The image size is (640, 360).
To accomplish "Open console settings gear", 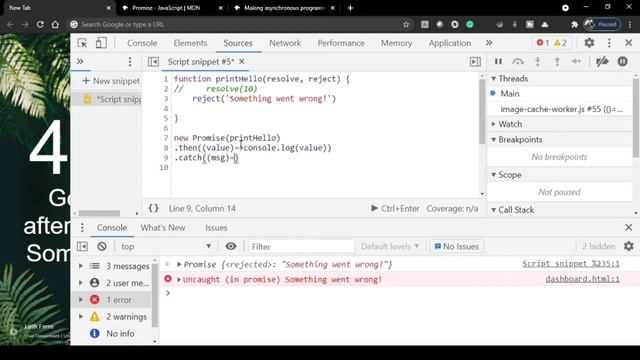I will [629, 246].
